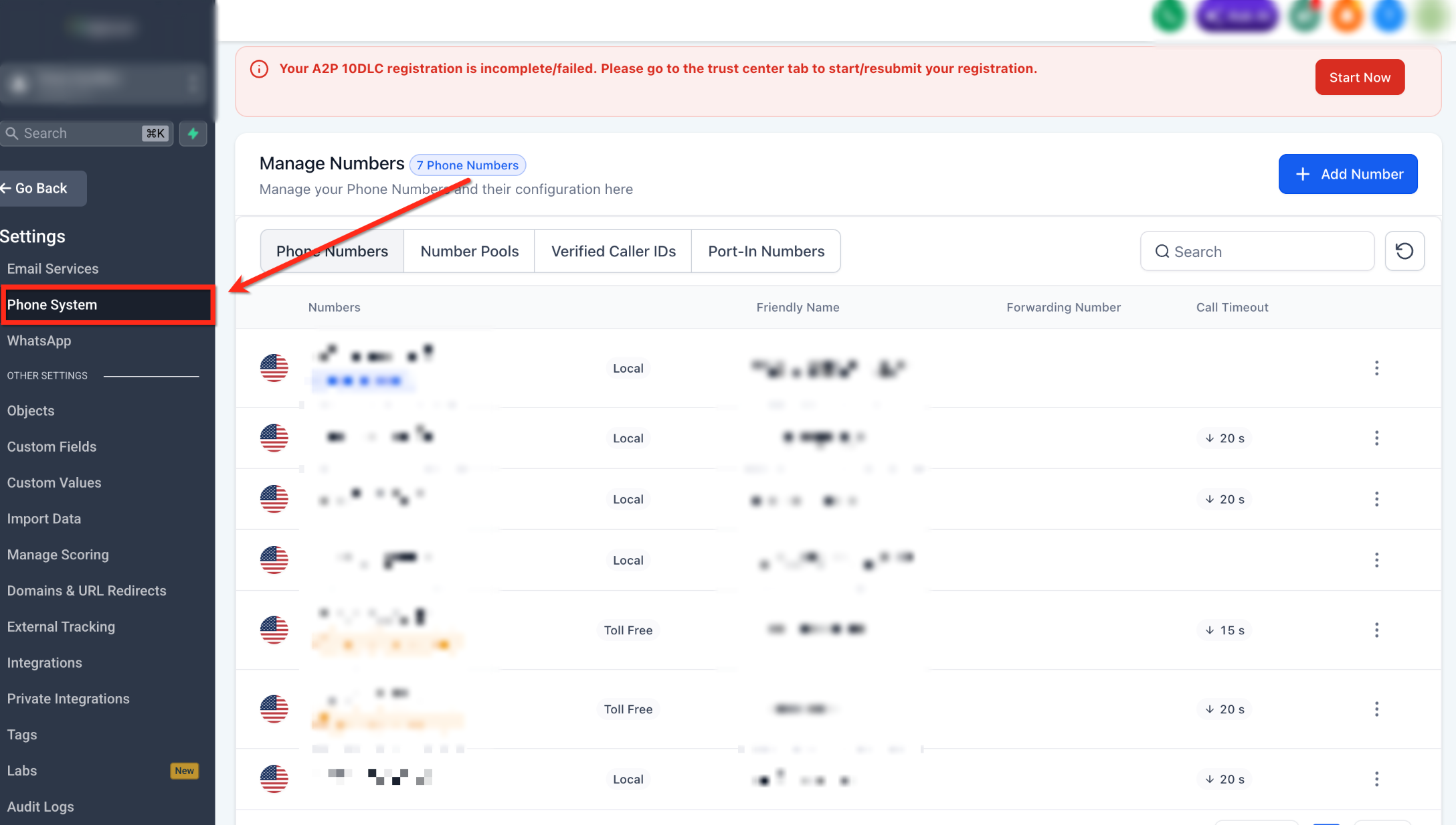Click the sidebar Search box
Screen dimensions: 1456x825
point(87,133)
